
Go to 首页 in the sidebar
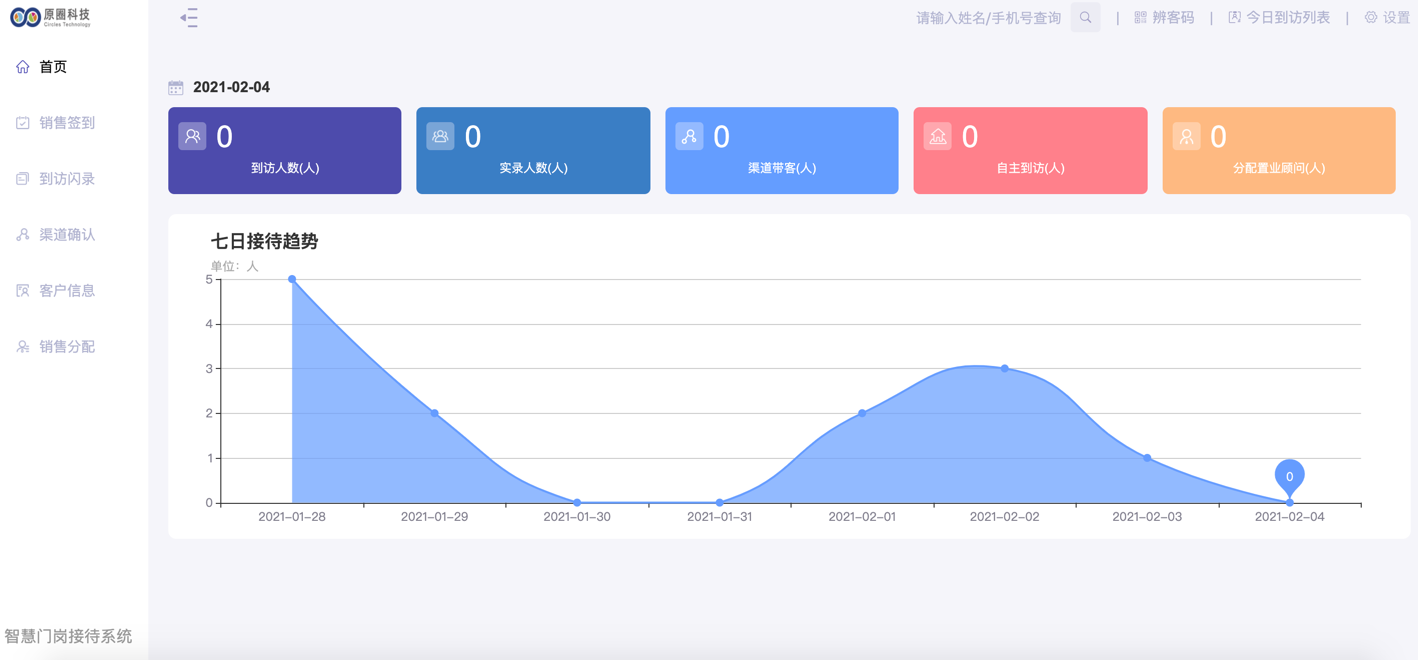click(x=53, y=67)
